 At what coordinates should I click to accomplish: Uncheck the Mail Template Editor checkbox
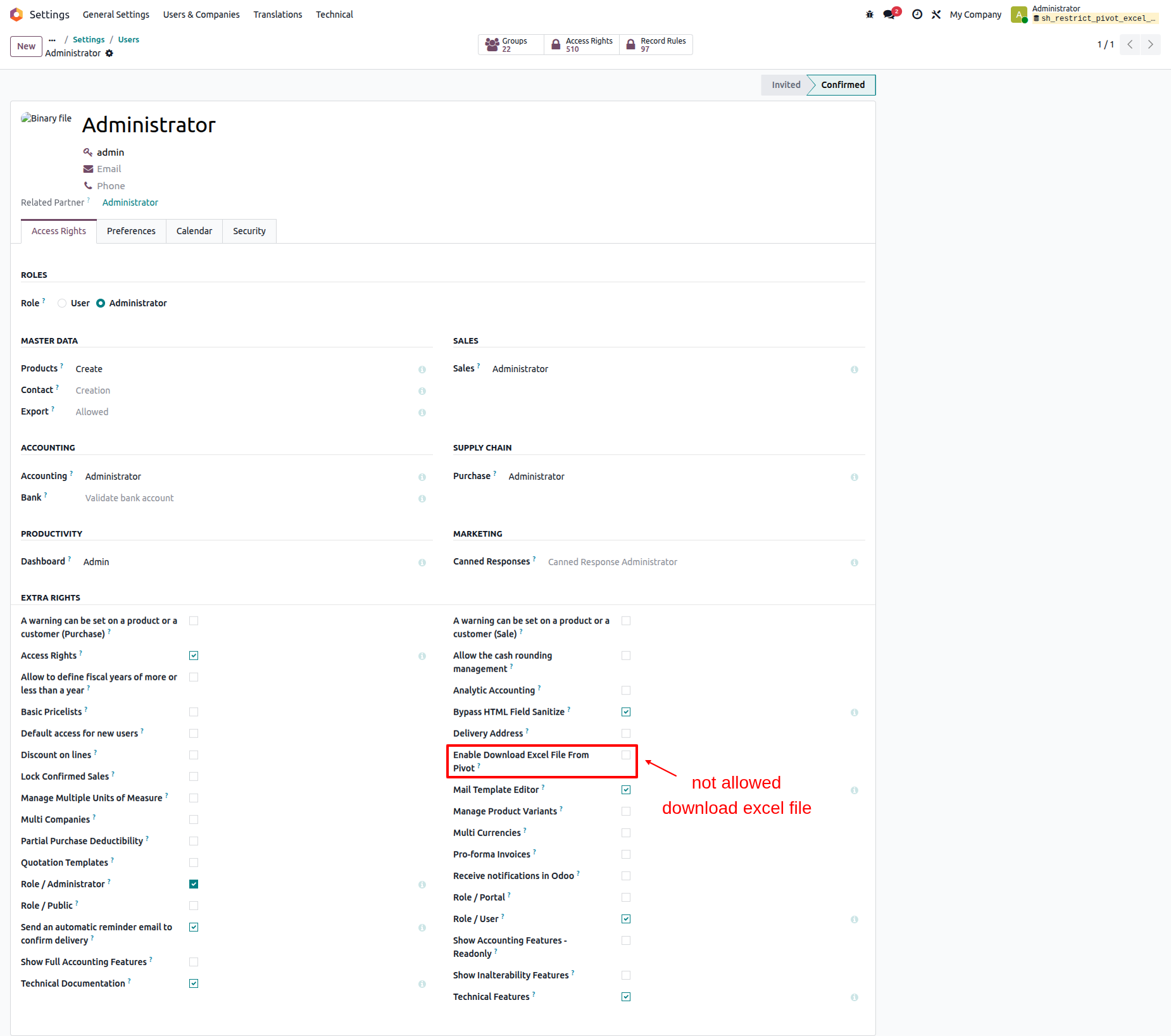click(626, 790)
